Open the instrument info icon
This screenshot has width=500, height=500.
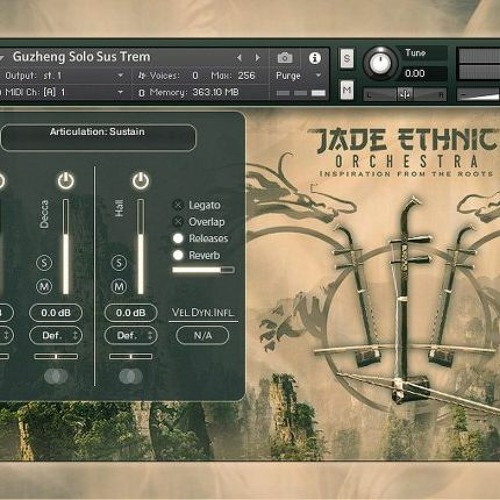[x=315, y=58]
